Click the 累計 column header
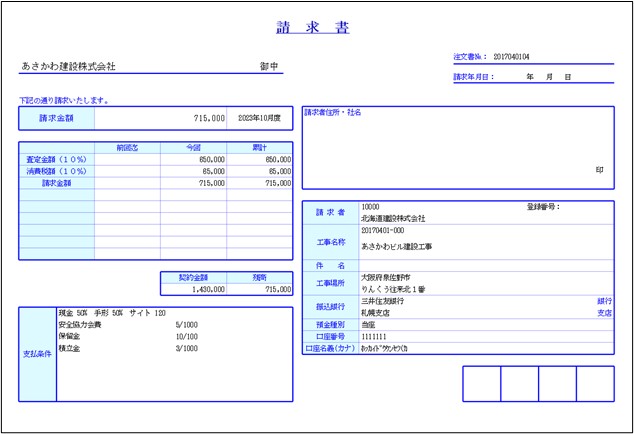Viewport: 634px width, 434px height. pyautogui.click(x=259, y=148)
